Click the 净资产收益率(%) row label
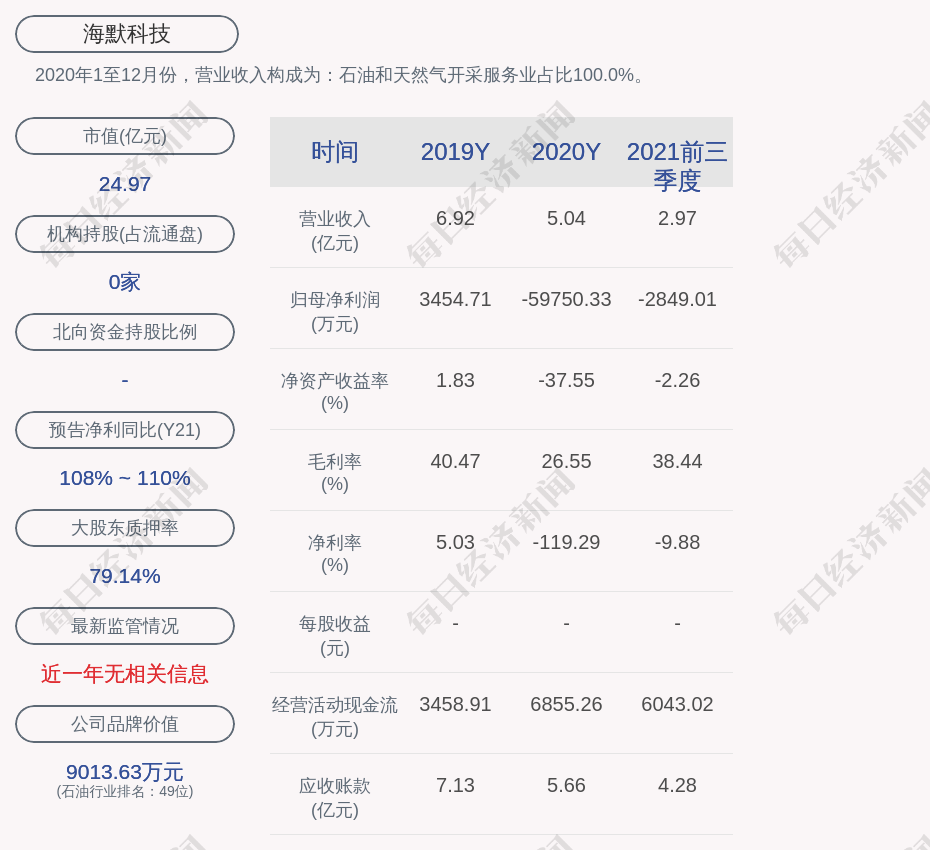Screen dimensions: 930x850 [x=335, y=391]
